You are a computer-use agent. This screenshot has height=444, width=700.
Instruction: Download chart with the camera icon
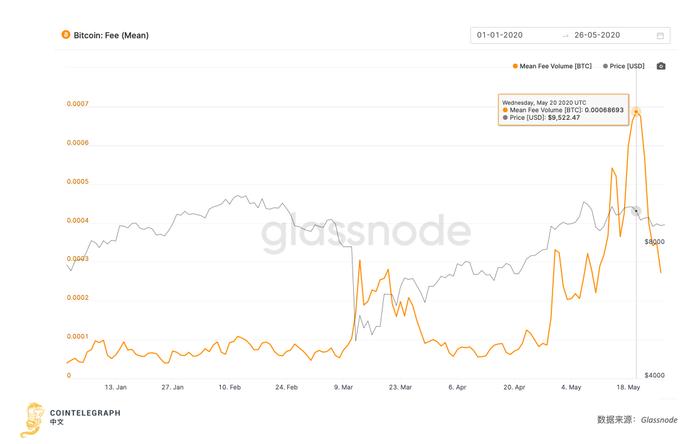pos(661,66)
